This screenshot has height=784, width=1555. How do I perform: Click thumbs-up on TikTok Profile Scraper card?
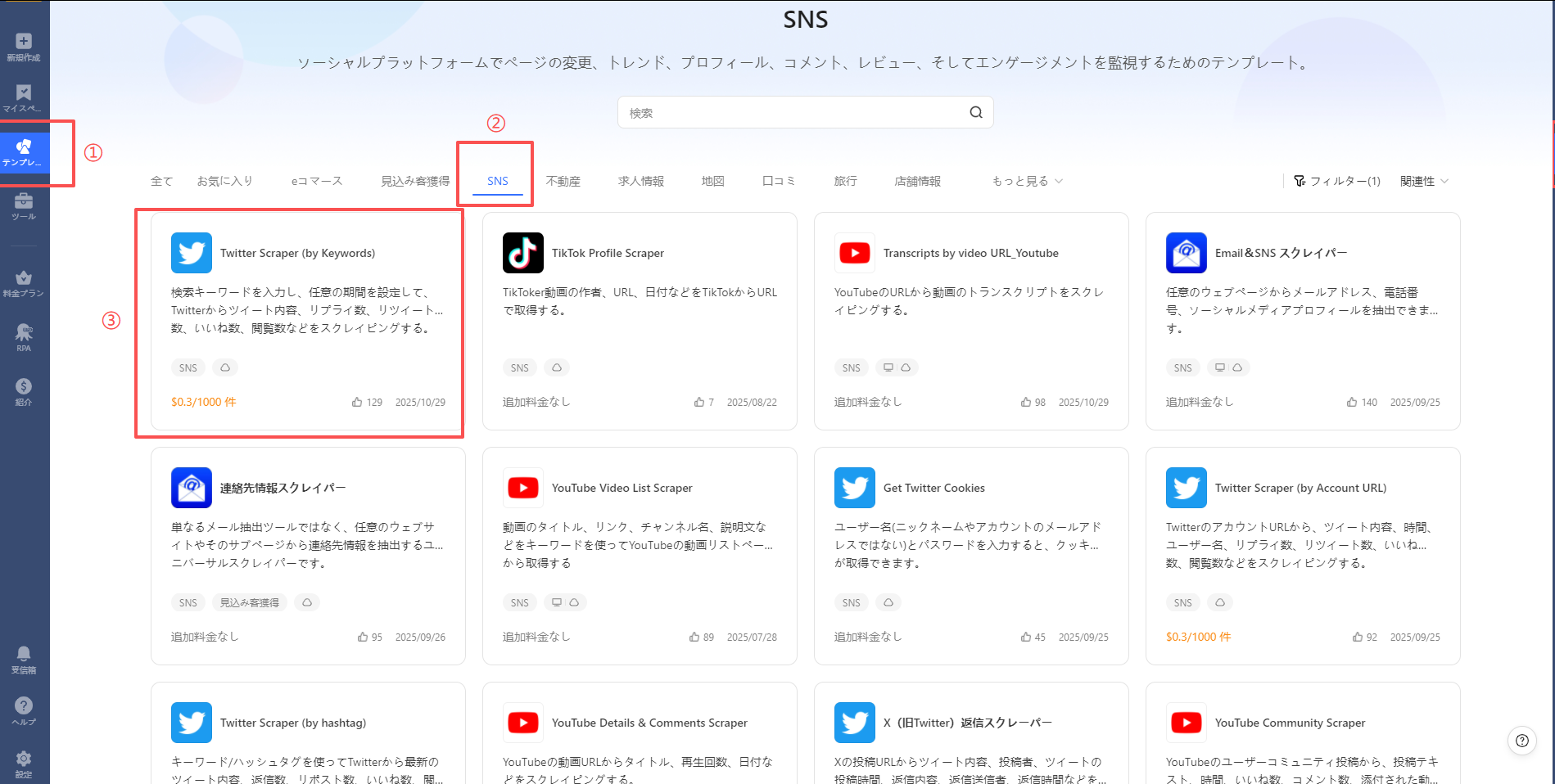(699, 403)
